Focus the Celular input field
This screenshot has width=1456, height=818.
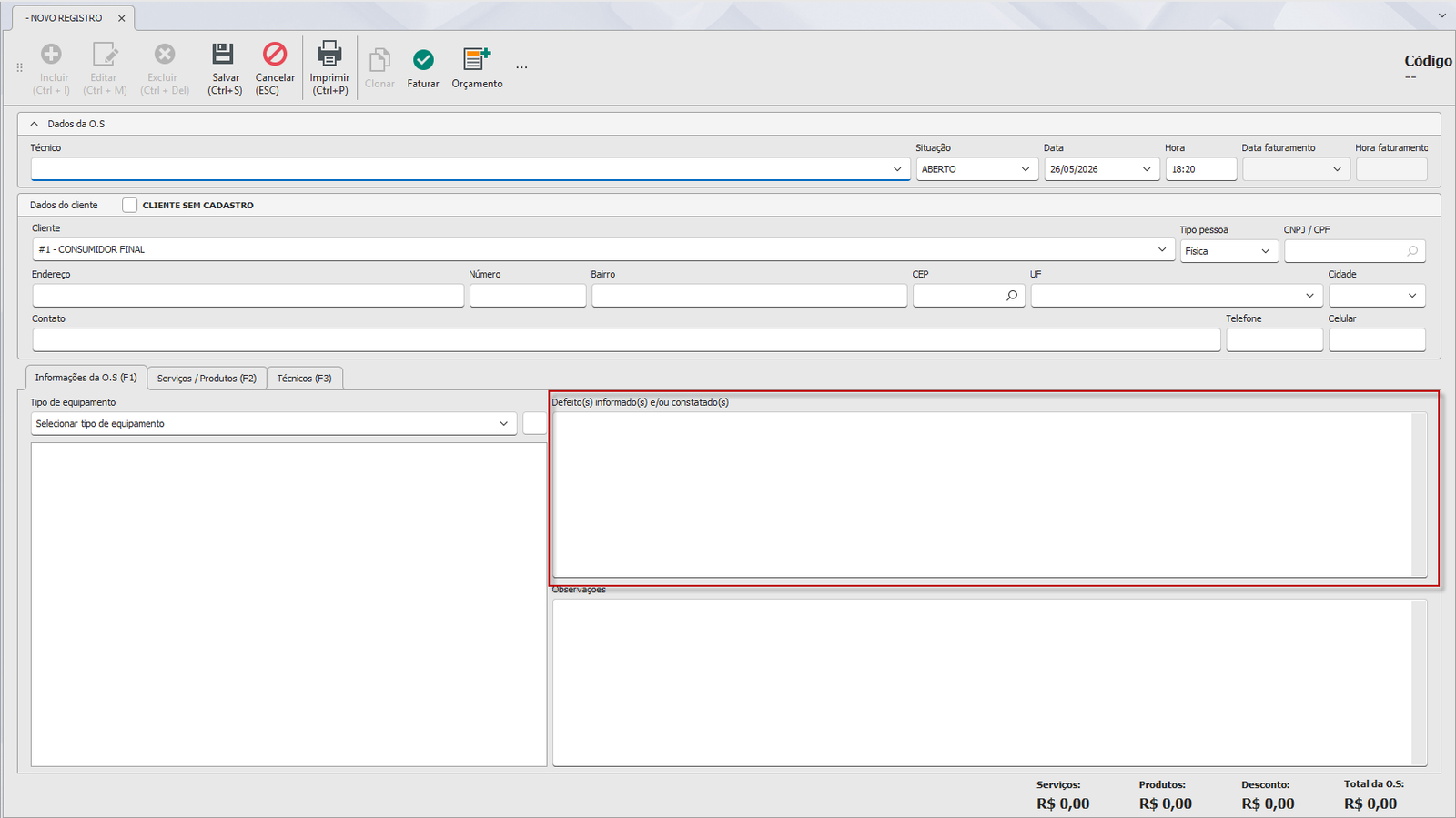click(1377, 340)
